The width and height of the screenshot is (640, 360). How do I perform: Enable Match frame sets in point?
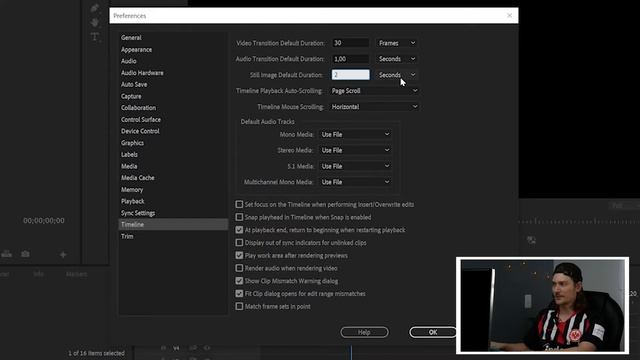tap(239, 306)
